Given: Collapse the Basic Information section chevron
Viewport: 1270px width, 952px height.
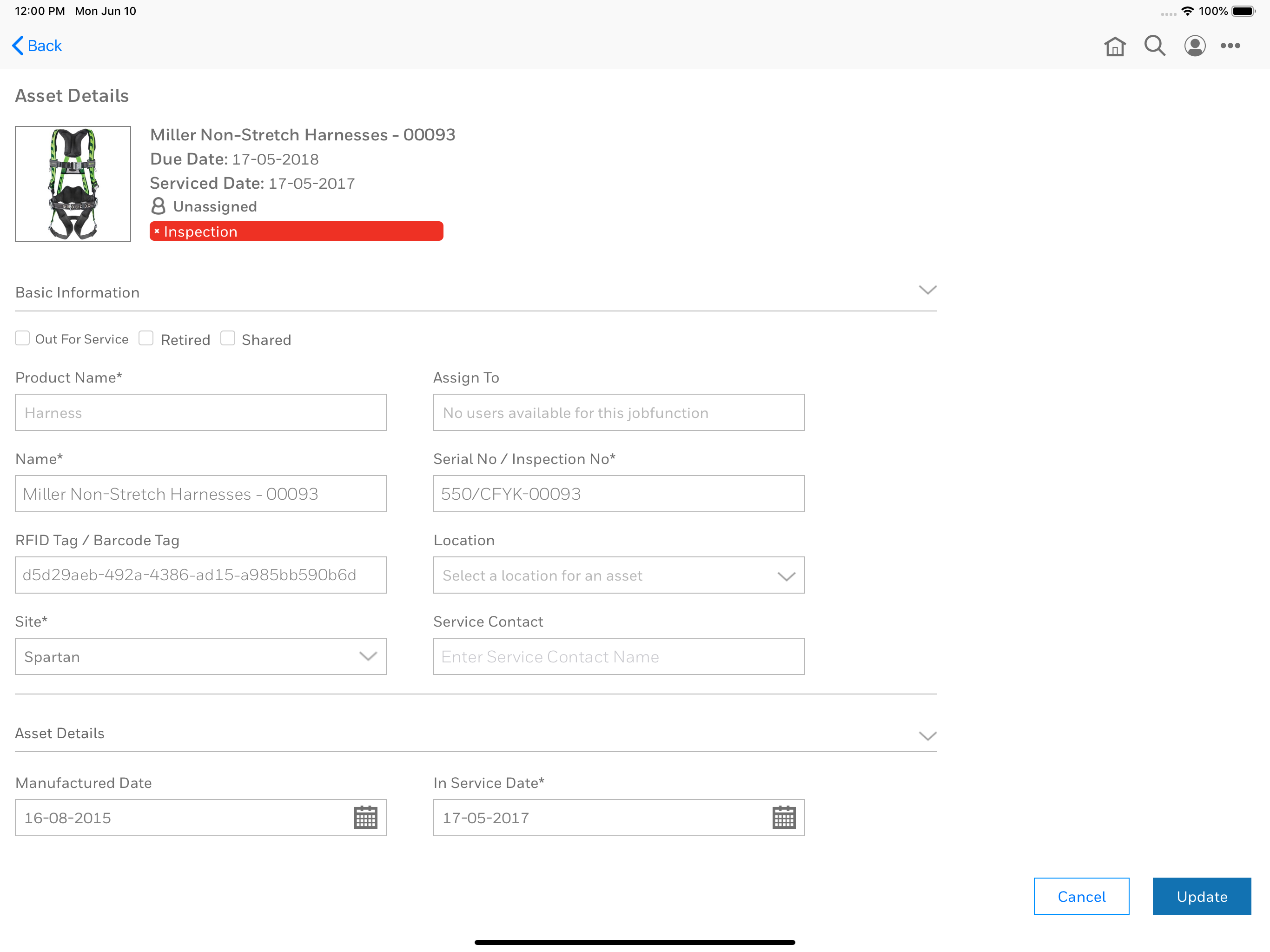Looking at the screenshot, I should pos(927,290).
